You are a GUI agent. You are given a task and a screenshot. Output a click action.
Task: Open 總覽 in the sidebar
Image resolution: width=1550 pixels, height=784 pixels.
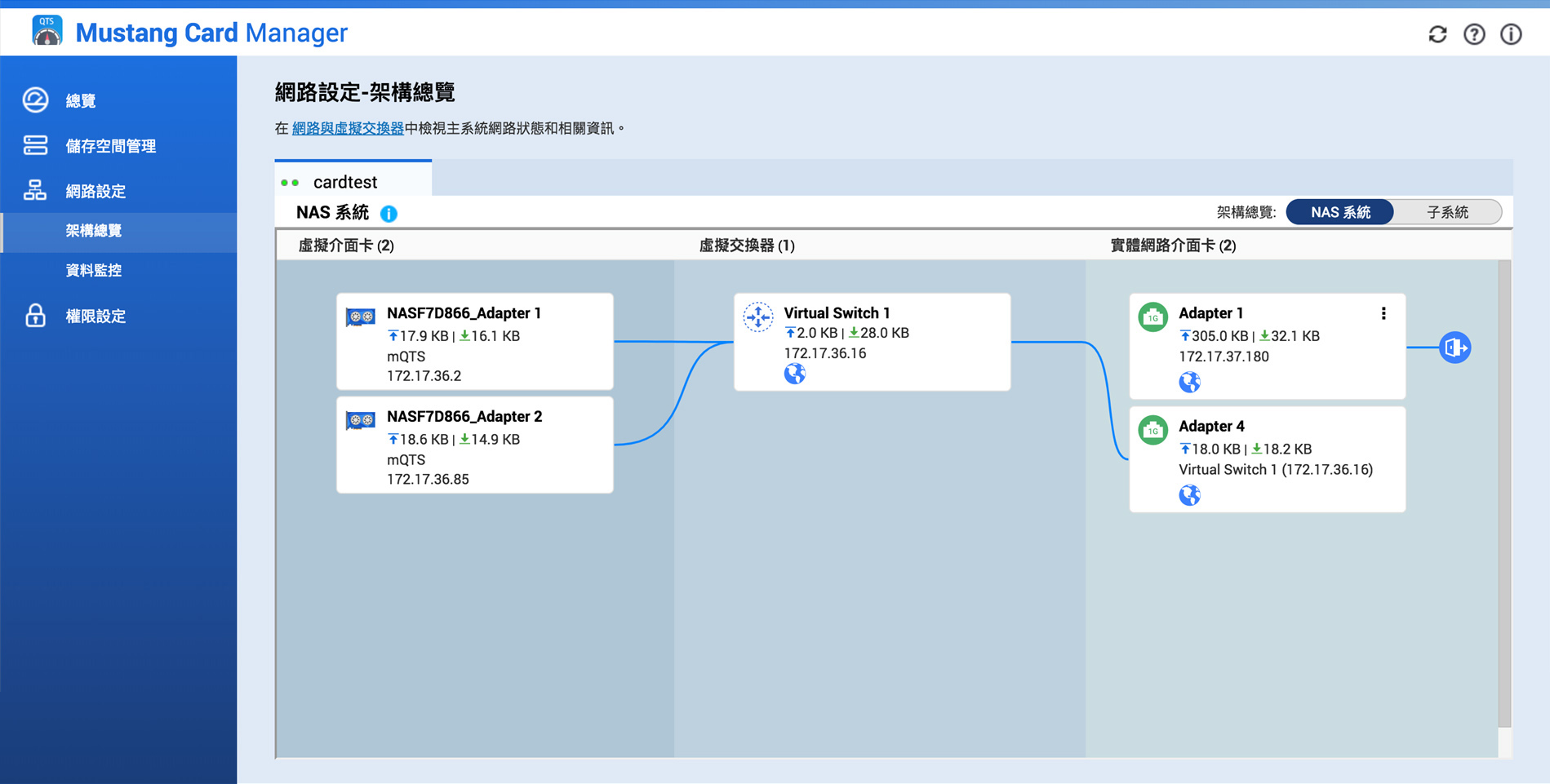tap(81, 100)
